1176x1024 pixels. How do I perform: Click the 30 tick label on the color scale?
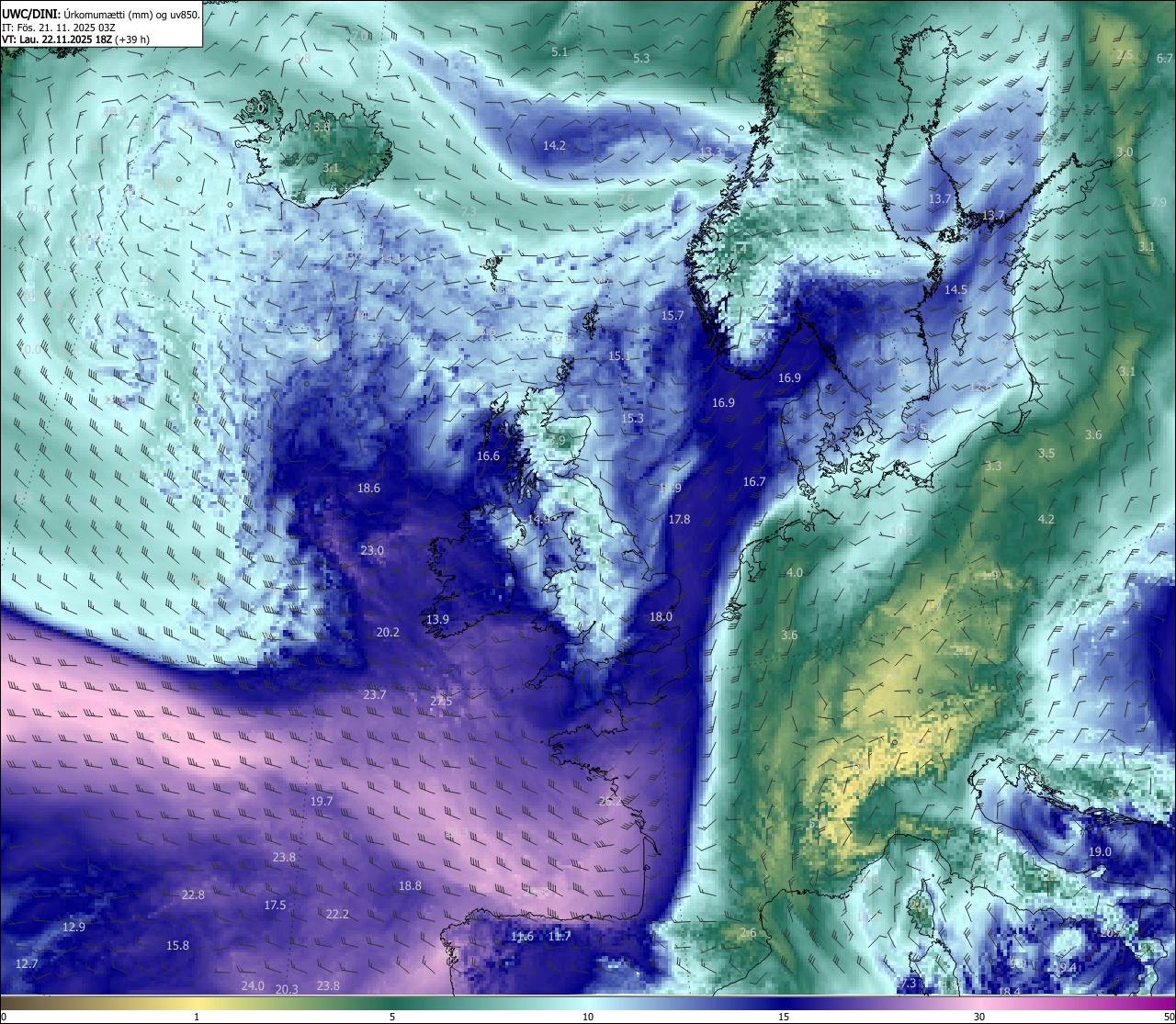pos(979,1016)
